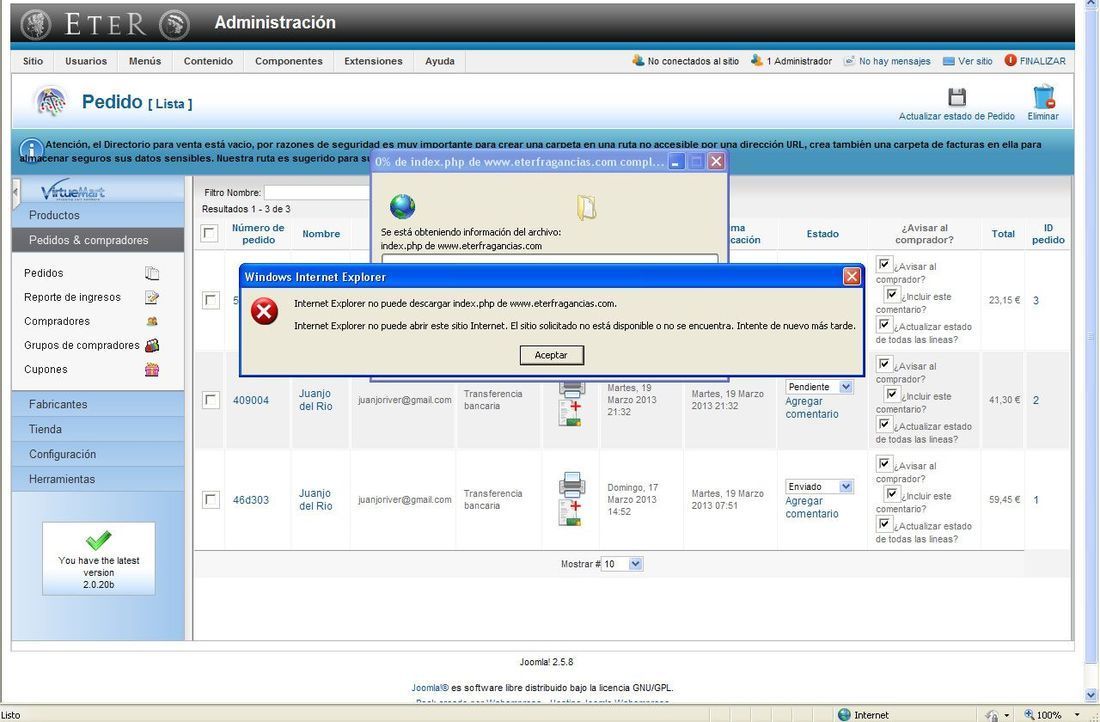Expand the Fabricantes section

coord(98,404)
